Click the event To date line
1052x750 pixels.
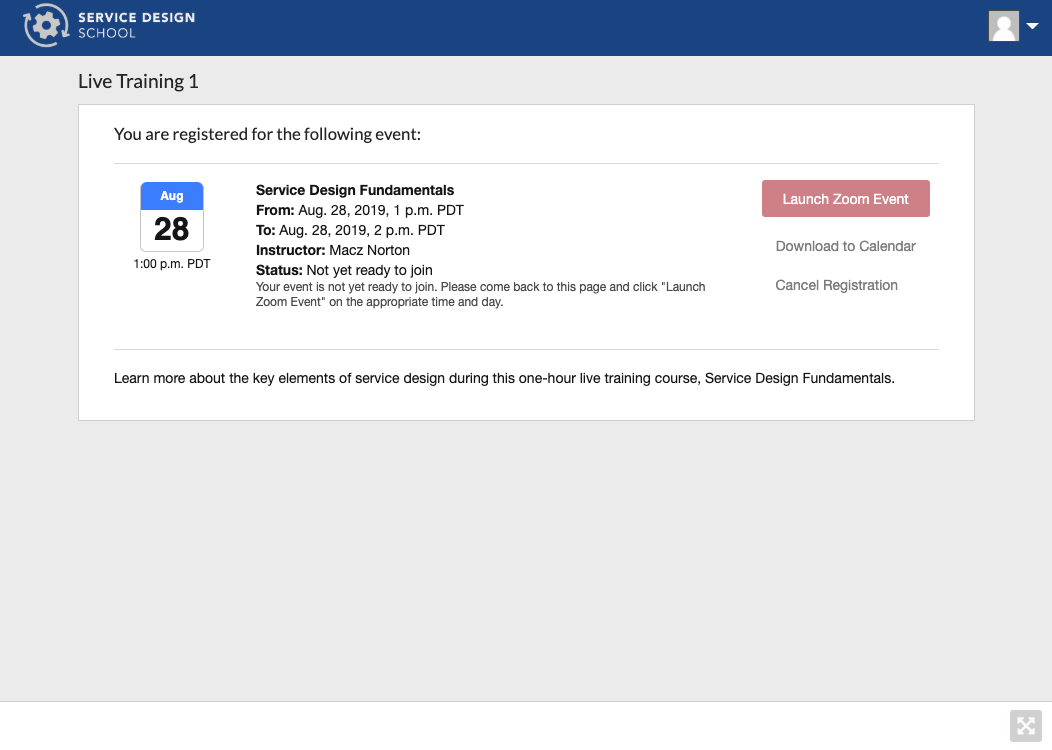[350, 230]
